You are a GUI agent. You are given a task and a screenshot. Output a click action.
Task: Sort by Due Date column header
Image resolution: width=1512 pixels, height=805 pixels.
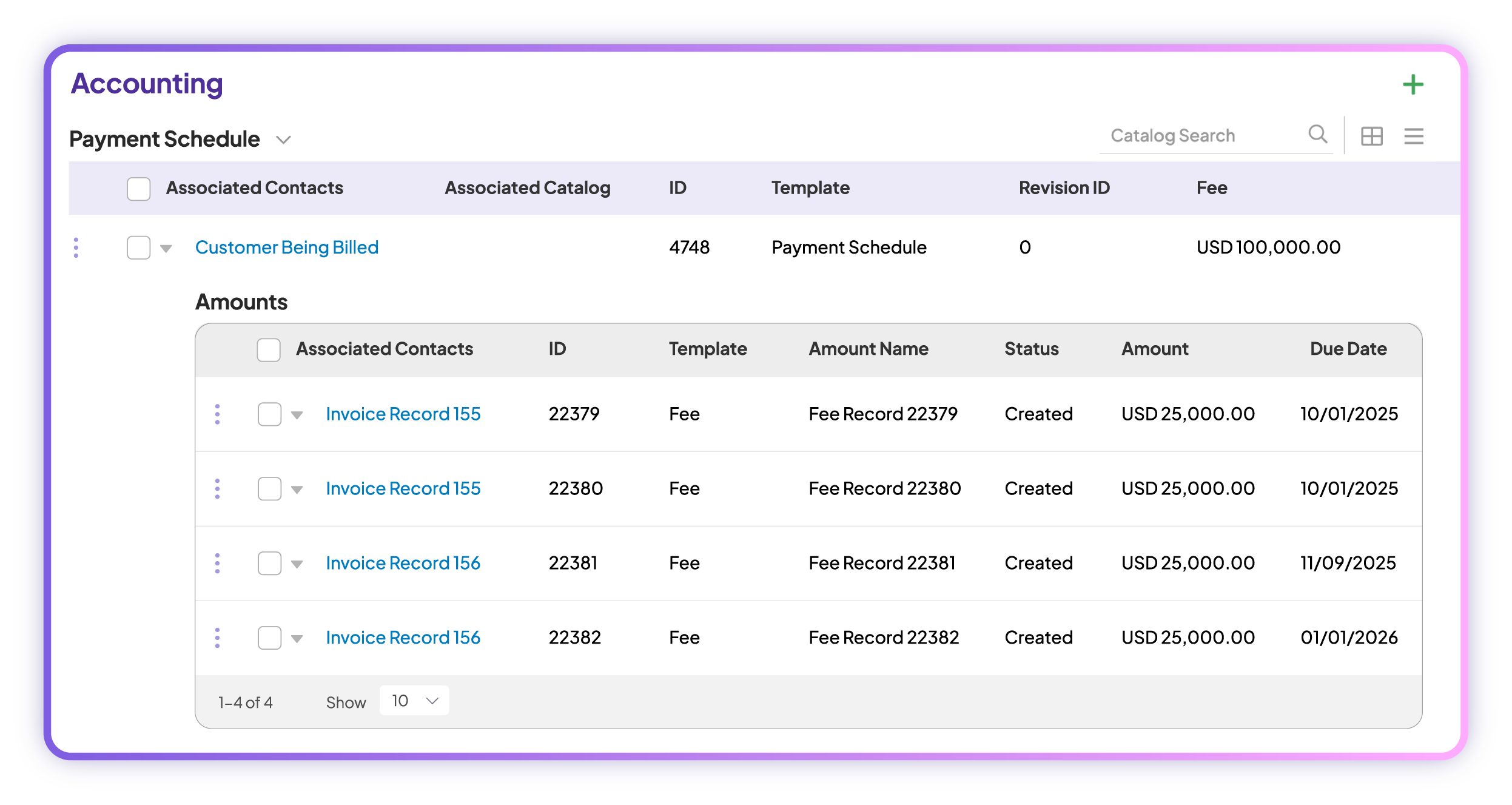point(1348,349)
